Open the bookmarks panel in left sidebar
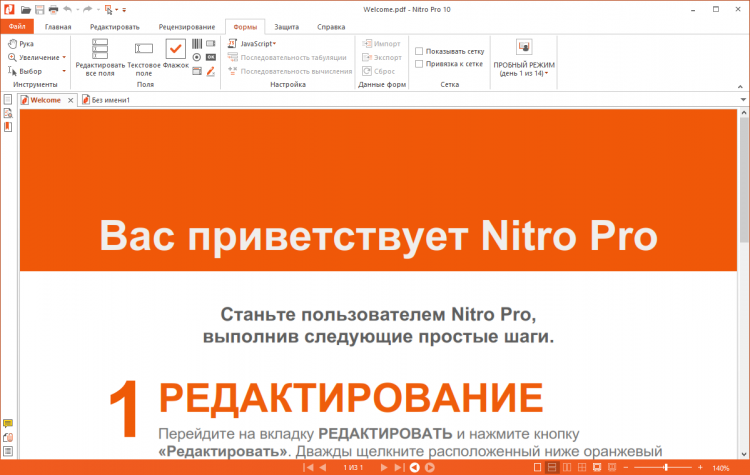The width and height of the screenshot is (750, 475). click(8, 127)
